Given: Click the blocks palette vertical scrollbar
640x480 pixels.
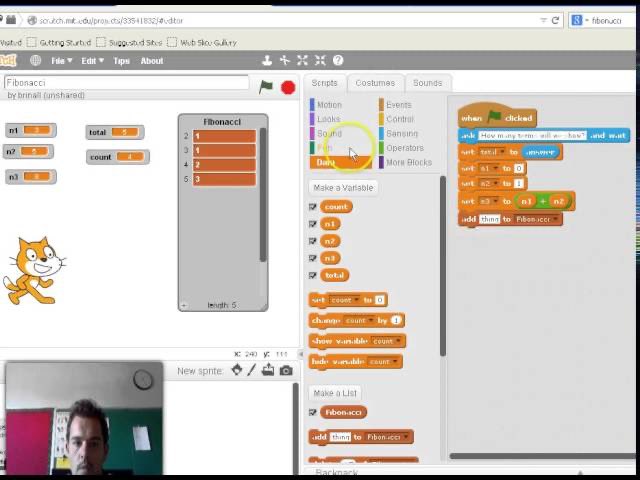Looking at the screenshot, I should click(x=442, y=266).
